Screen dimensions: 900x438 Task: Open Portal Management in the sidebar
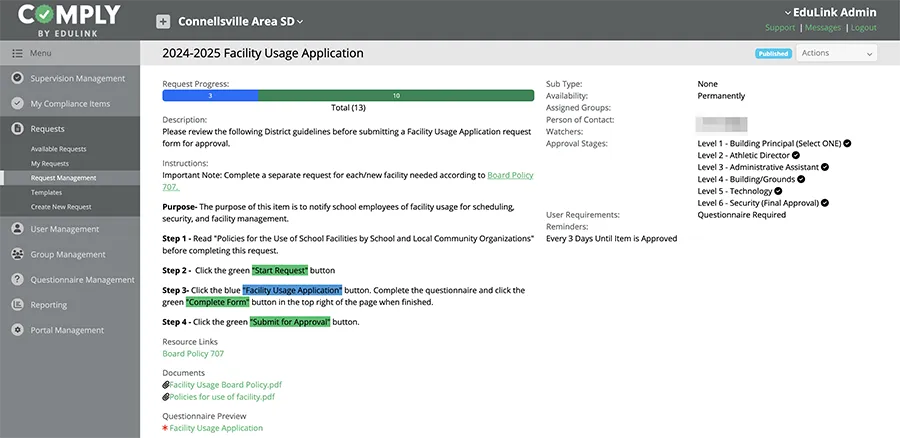[x=69, y=330]
